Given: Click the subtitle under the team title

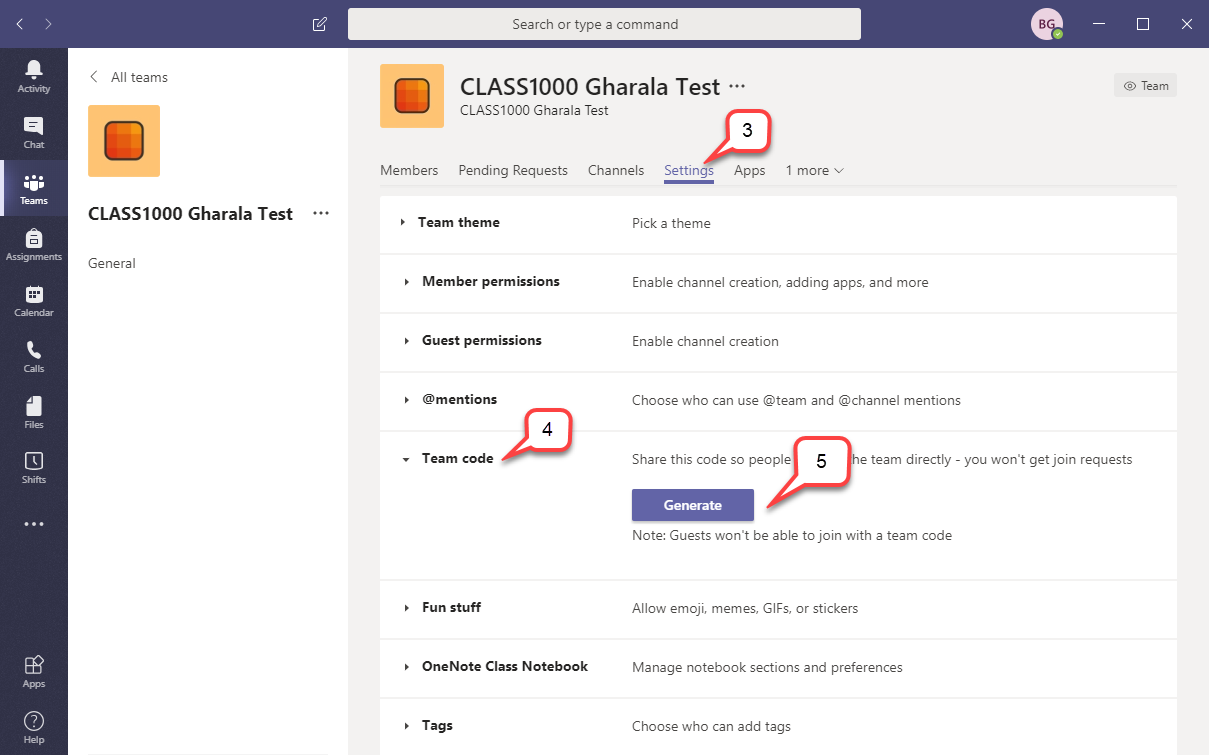Looking at the screenshot, I should 534,110.
